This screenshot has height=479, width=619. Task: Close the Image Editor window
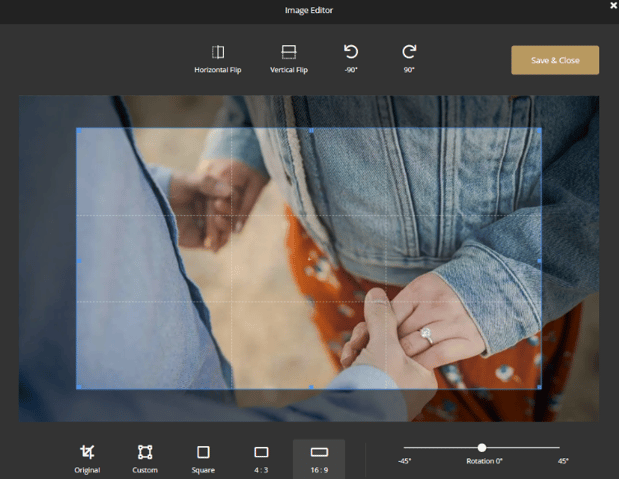click(613, 5)
